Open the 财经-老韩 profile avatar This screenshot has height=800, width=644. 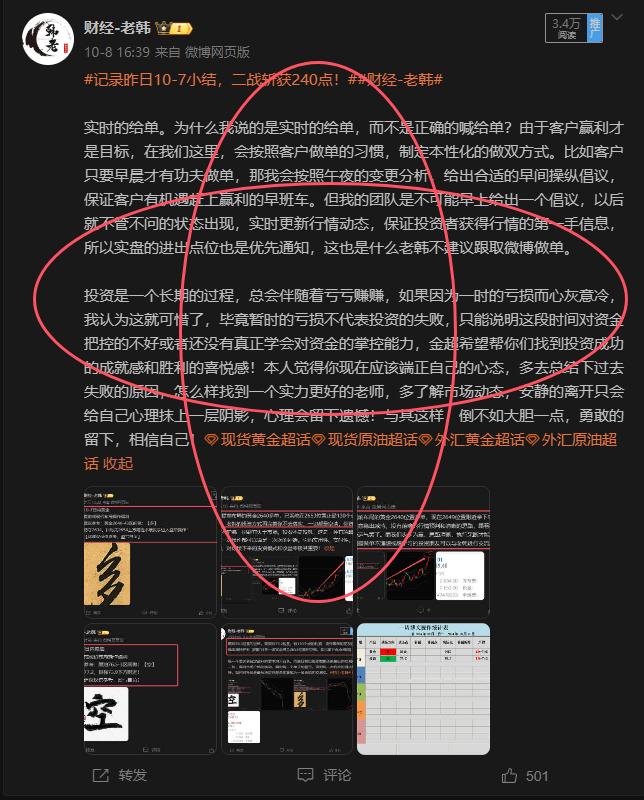(48, 39)
